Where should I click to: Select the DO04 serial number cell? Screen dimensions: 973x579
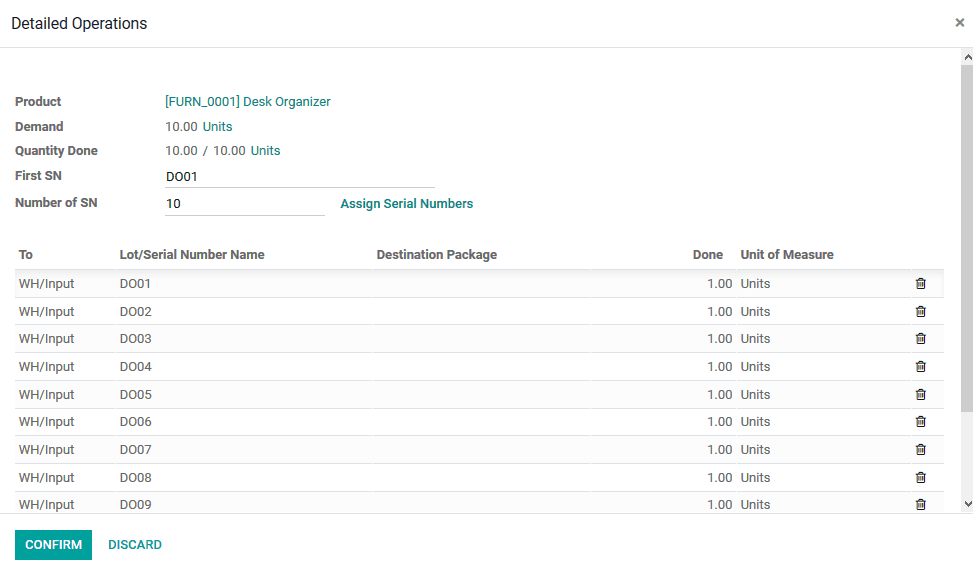pyautogui.click(x=244, y=367)
